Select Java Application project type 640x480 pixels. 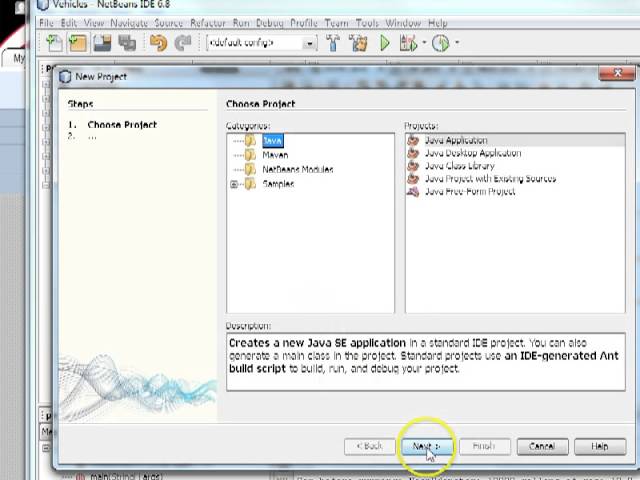[515, 140]
